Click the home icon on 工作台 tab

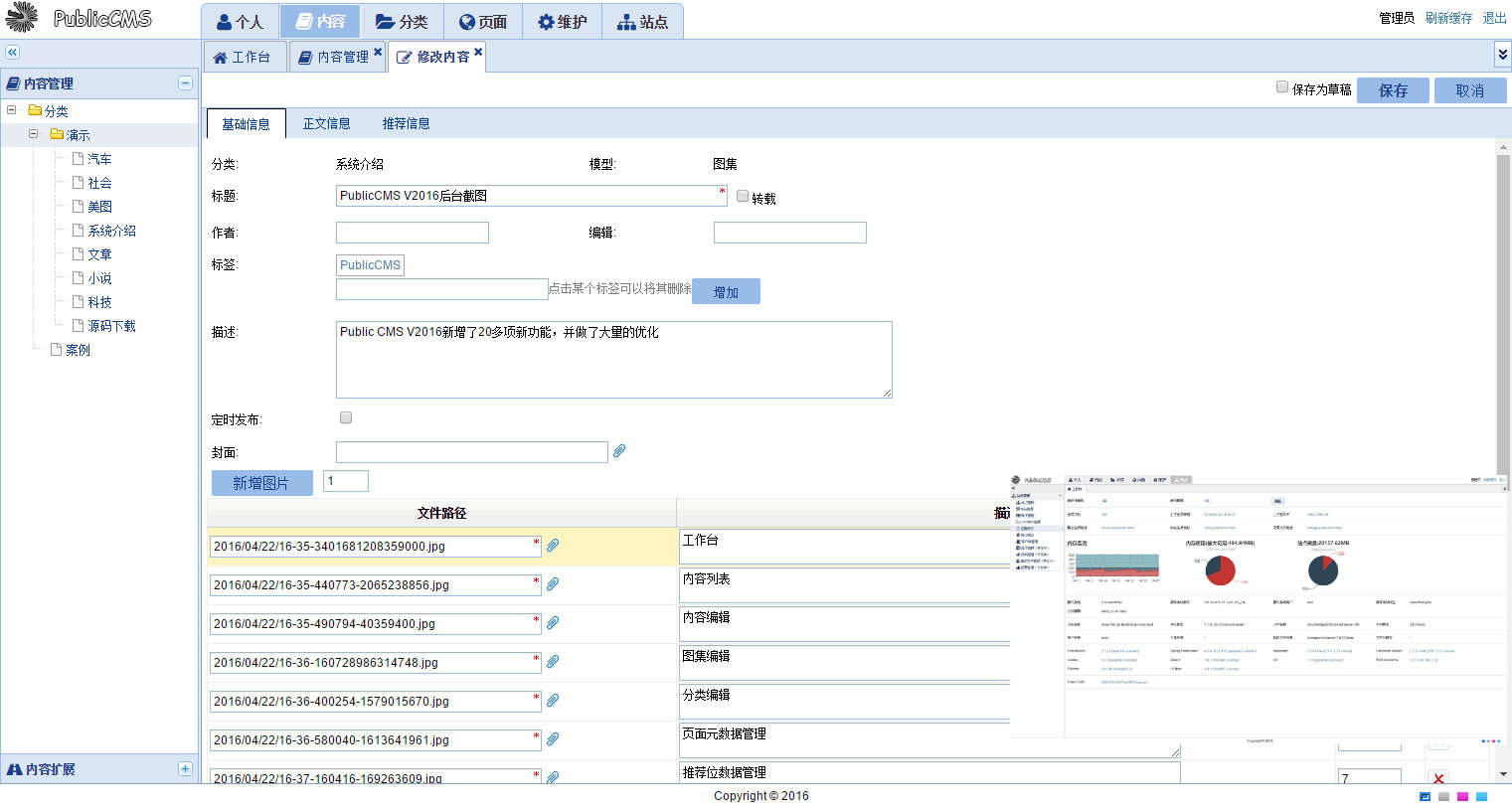coord(220,58)
